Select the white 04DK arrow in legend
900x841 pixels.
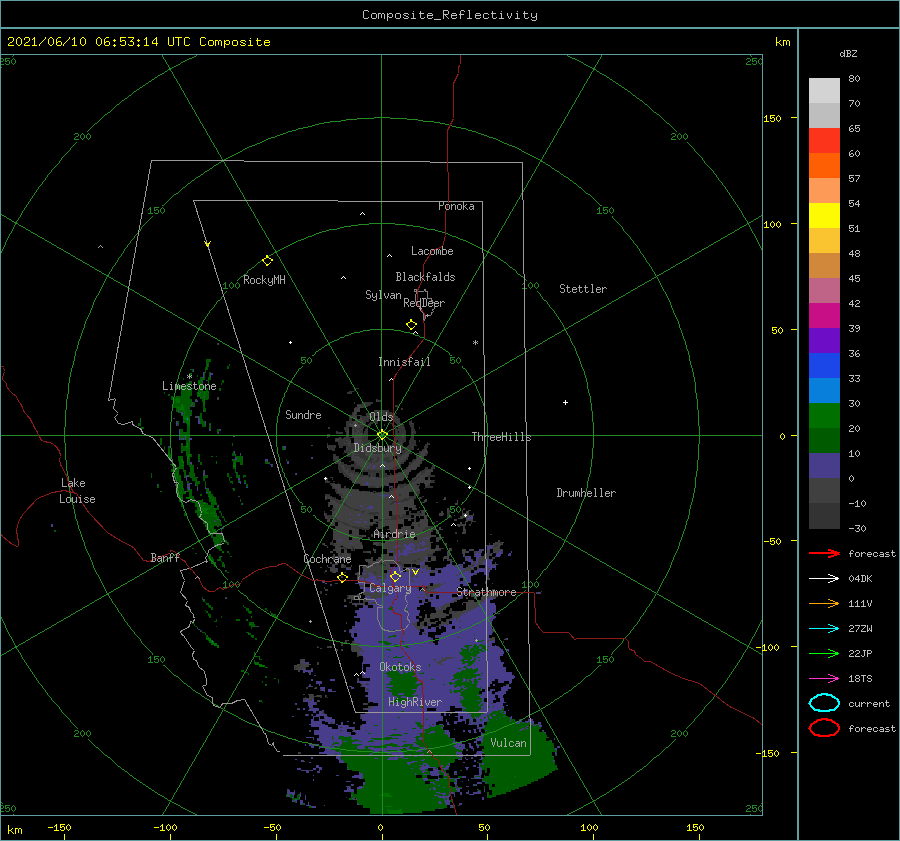coord(824,578)
